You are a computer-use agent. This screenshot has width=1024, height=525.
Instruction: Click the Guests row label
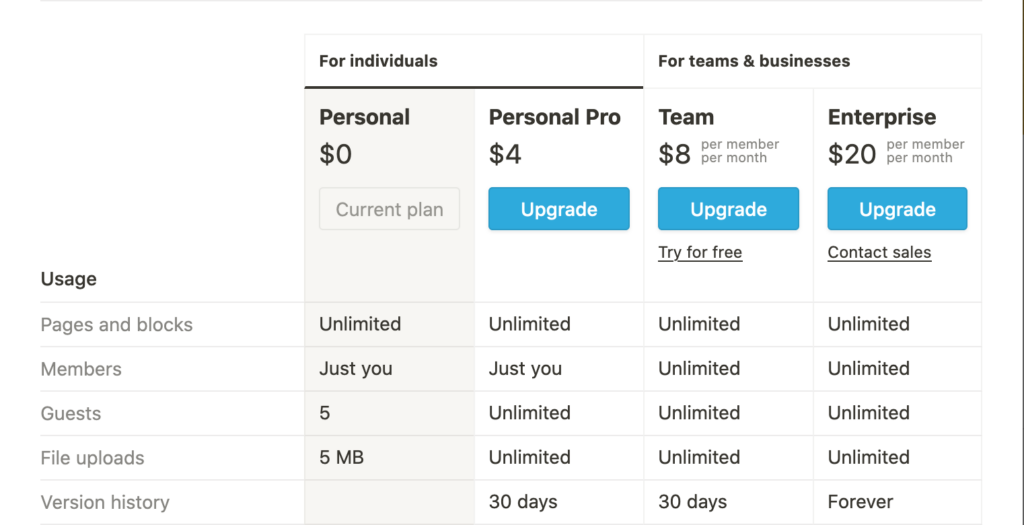pyautogui.click(x=71, y=413)
